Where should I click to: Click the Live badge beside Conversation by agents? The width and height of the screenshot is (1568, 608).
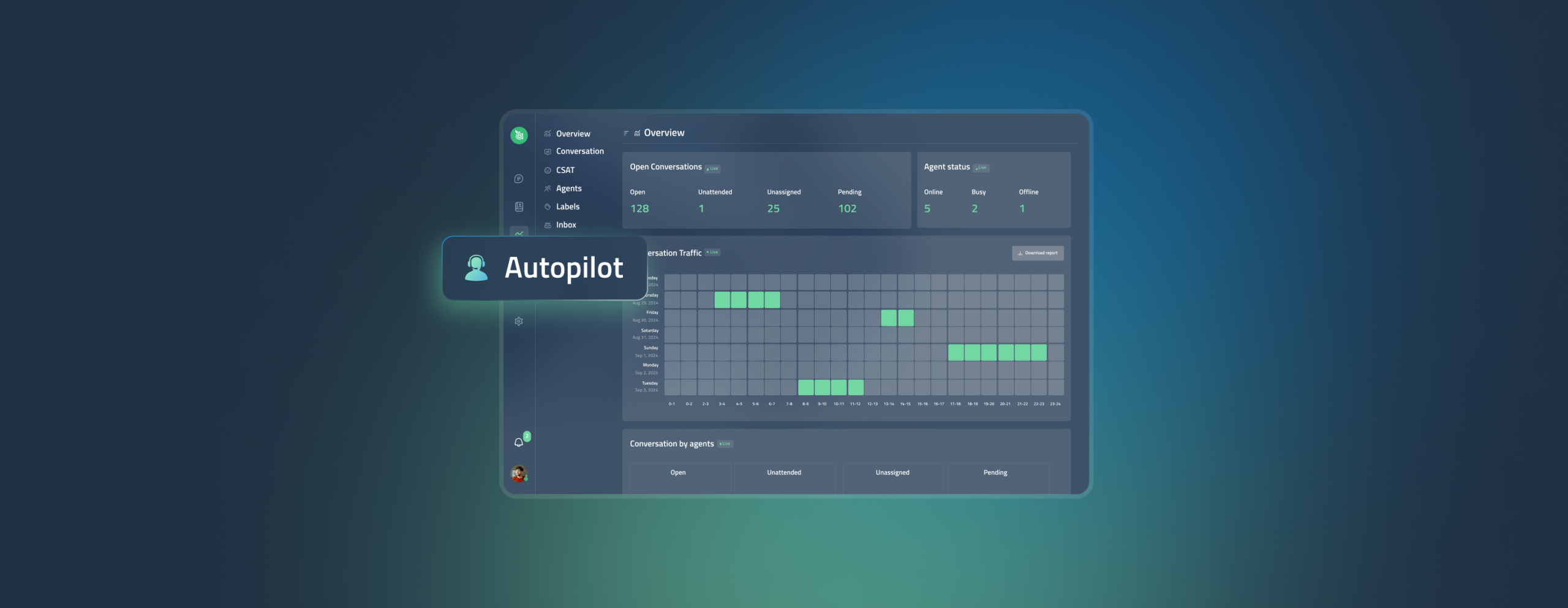[x=725, y=444]
